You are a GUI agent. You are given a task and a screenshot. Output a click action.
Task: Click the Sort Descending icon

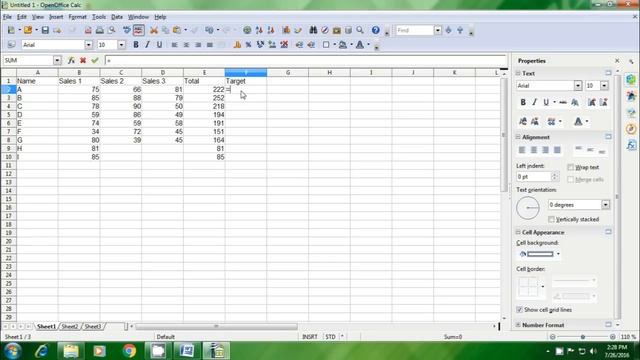coord(271,30)
